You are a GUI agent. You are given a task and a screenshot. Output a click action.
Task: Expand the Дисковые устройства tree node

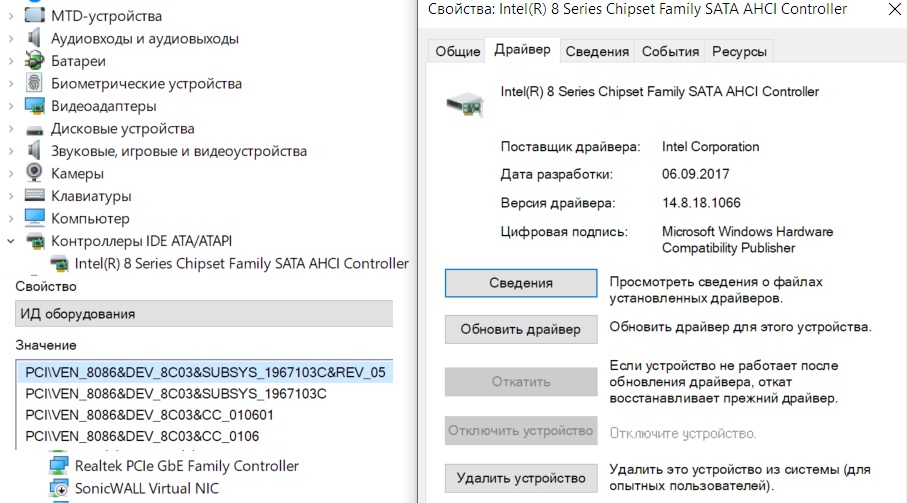[x=10, y=129]
